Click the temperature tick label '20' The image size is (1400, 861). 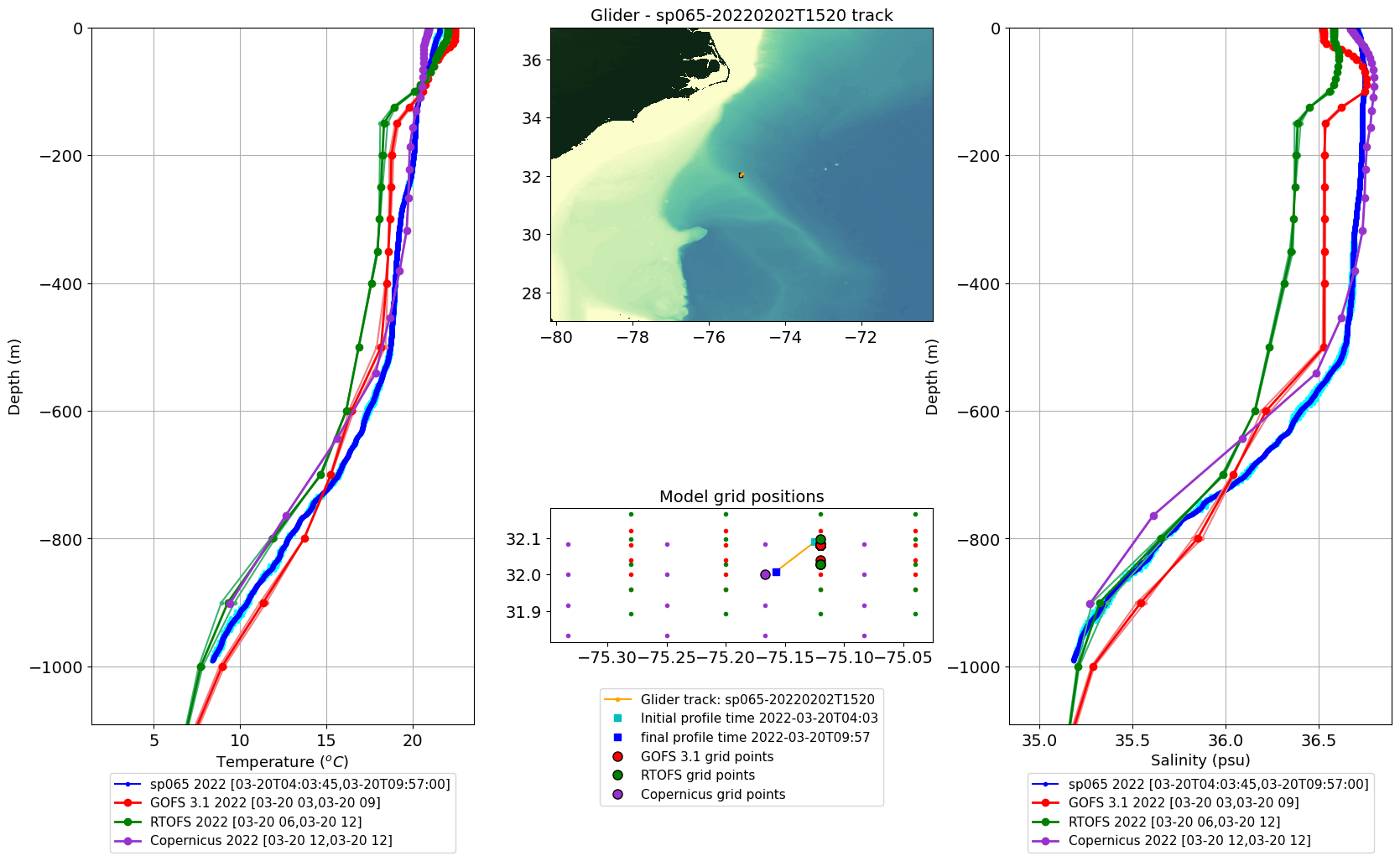(412, 740)
